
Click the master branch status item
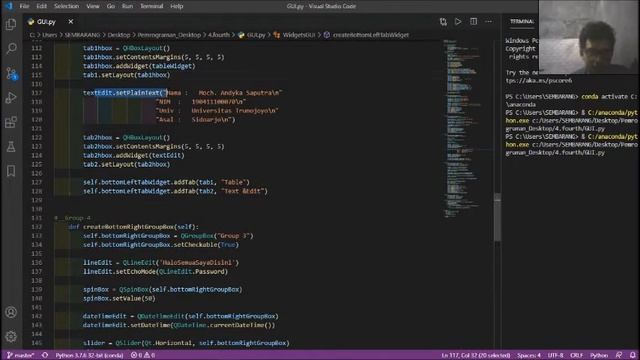click(20, 355)
